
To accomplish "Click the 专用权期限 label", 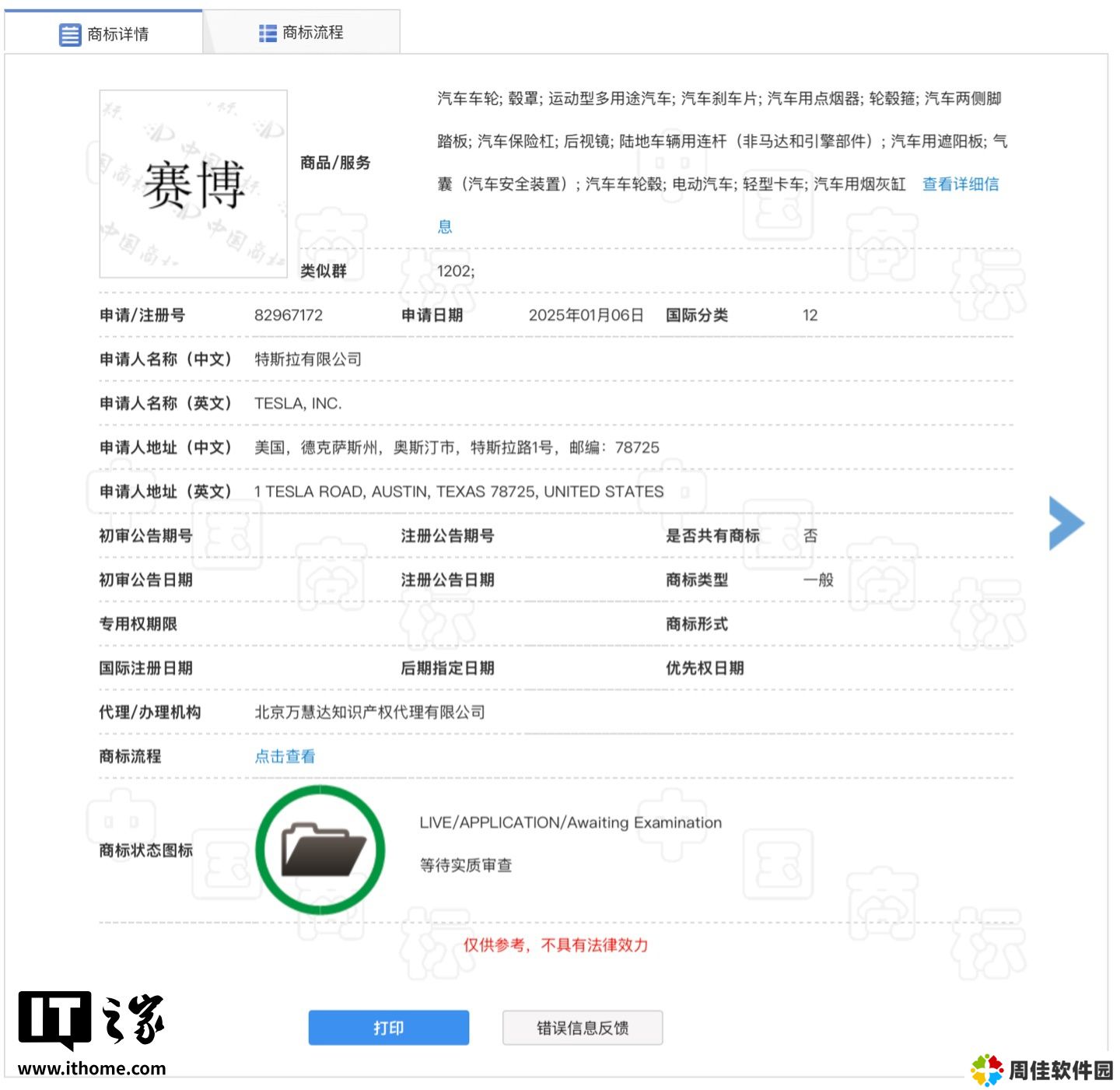I will click(138, 624).
